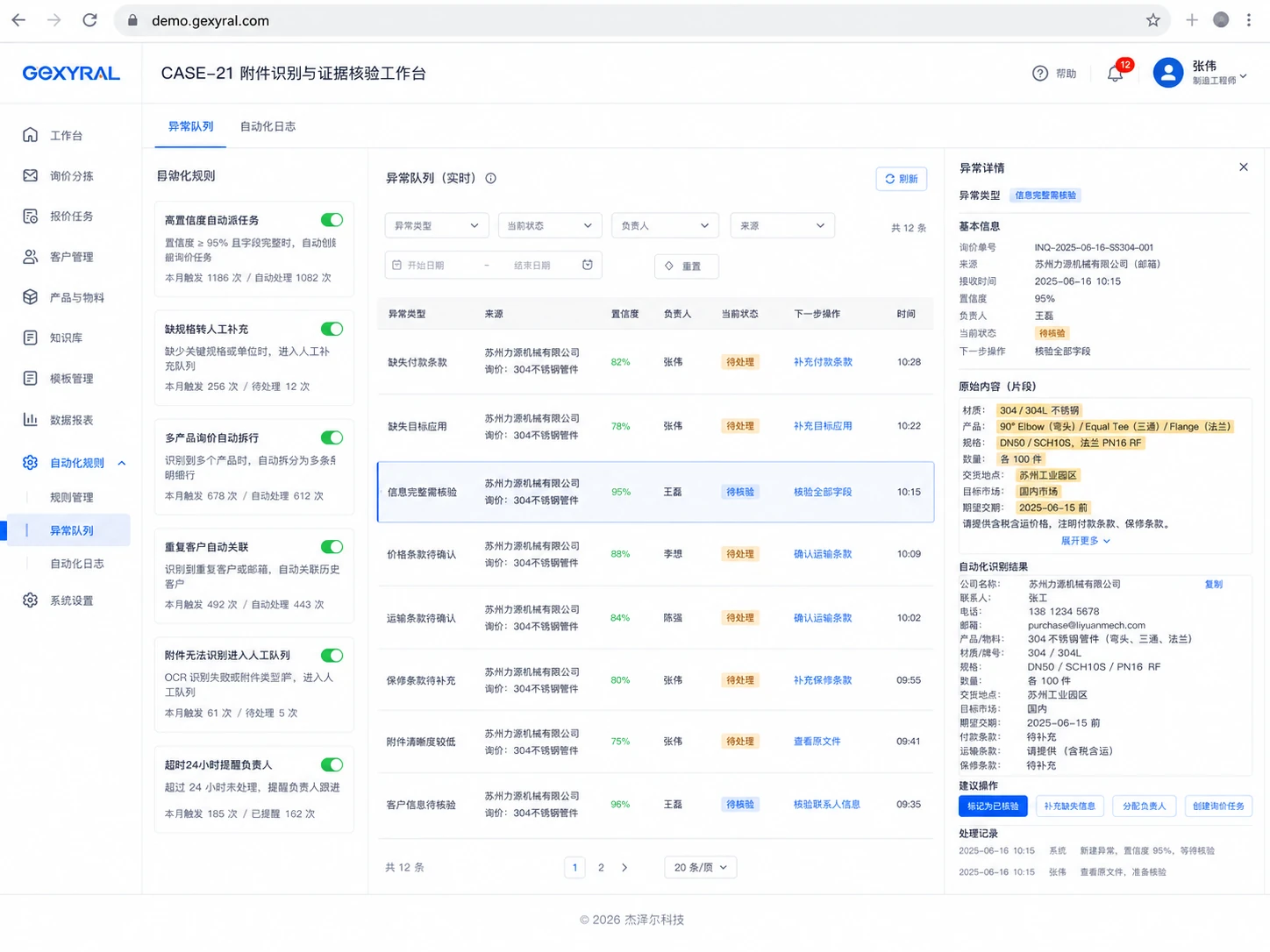Click the 帮助 question mark icon
1270x952 pixels.
(x=1040, y=74)
